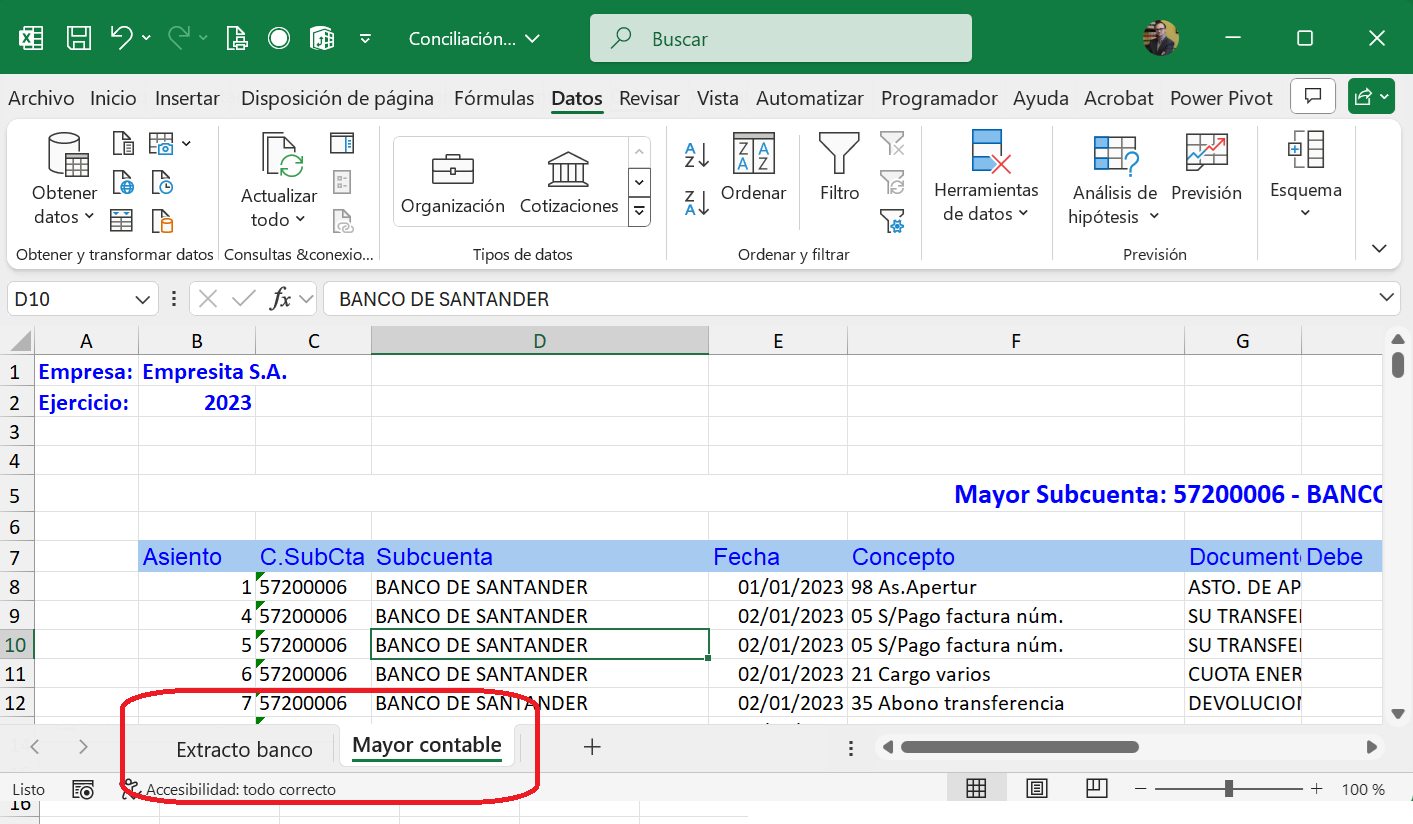Customize the quick access toolbar dropdown
Screen dimensions: 1413x824
tap(365, 39)
